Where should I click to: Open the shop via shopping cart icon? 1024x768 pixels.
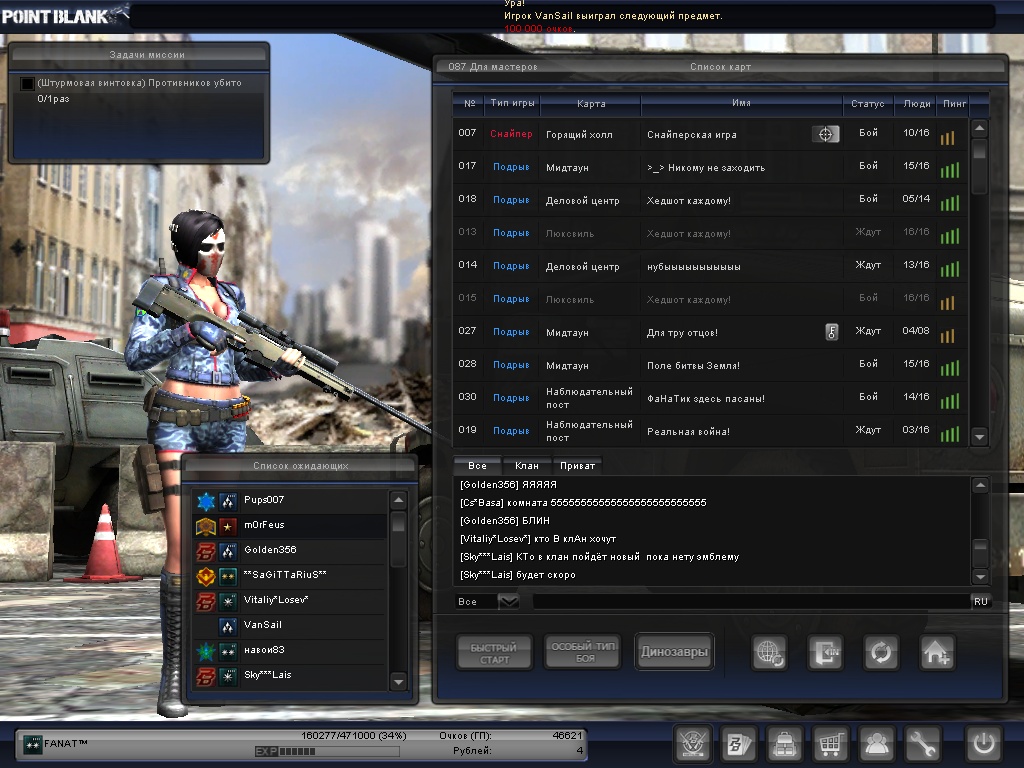pyautogui.click(x=830, y=745)
